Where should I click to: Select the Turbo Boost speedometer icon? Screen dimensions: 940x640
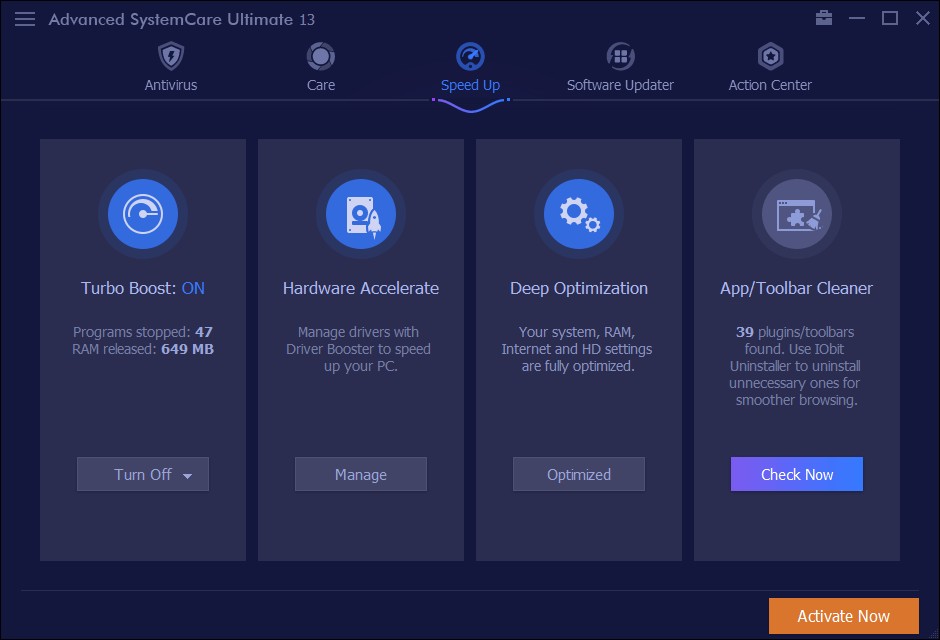(142, 214)
